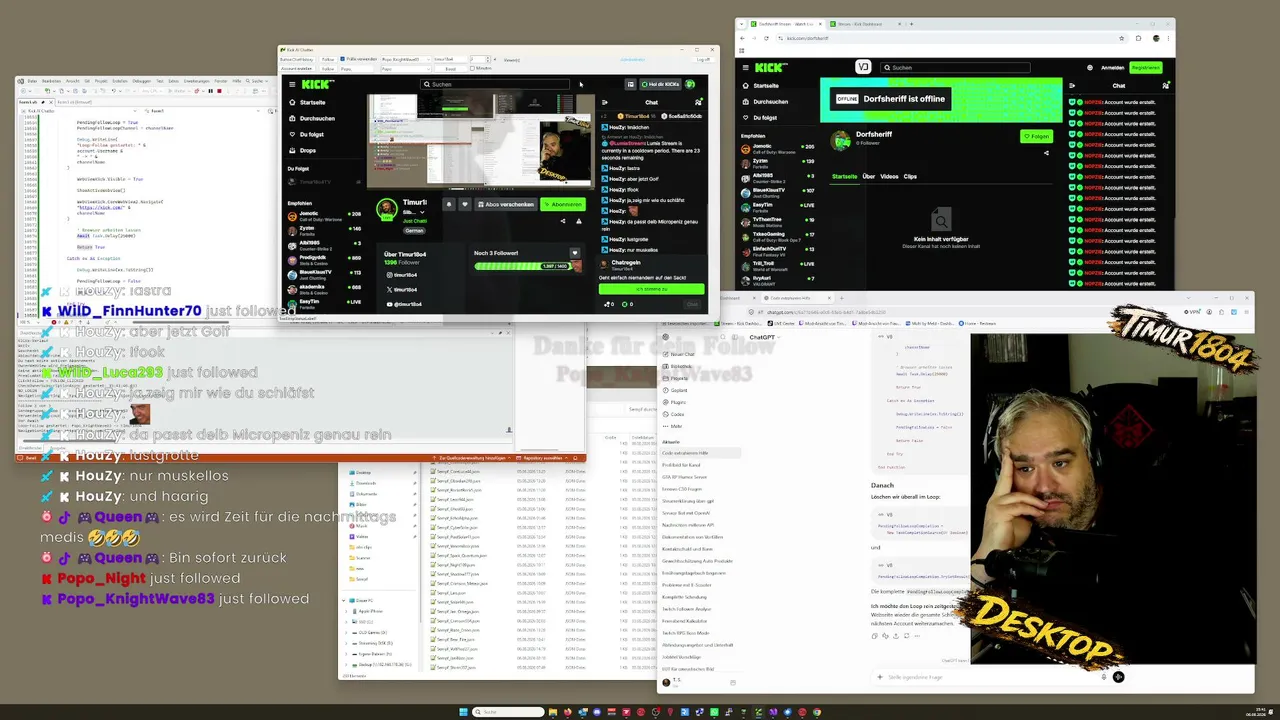This screenshot has height=720, width=1280.
Task: Open 'Neuer Chat' in ChatGPT sidebar
Action: coord(682,355)
